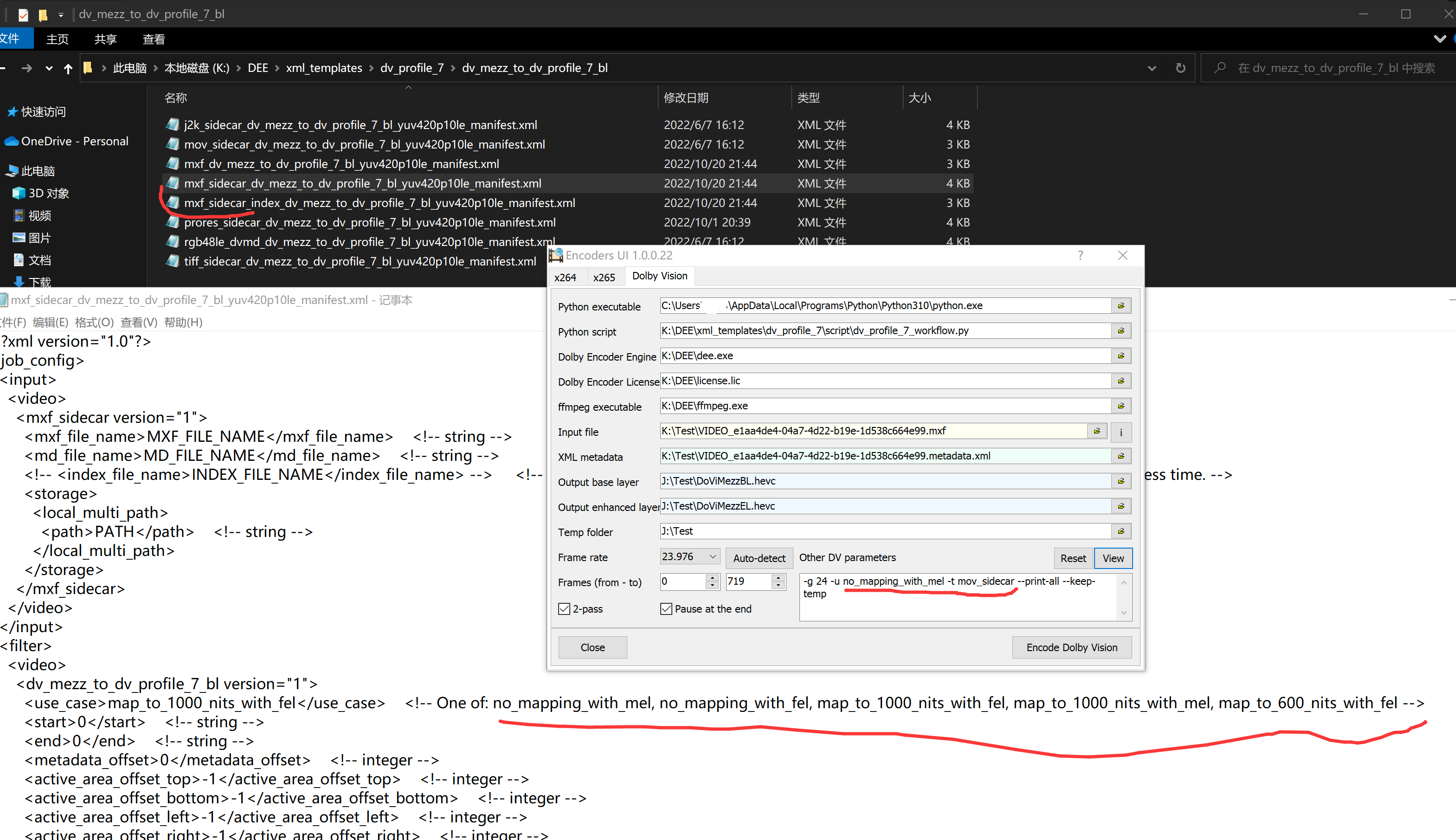The width and height of the screenshot is (1456, 840).
Task: Browse for the Temp folder location
Action: point(1121,531)
